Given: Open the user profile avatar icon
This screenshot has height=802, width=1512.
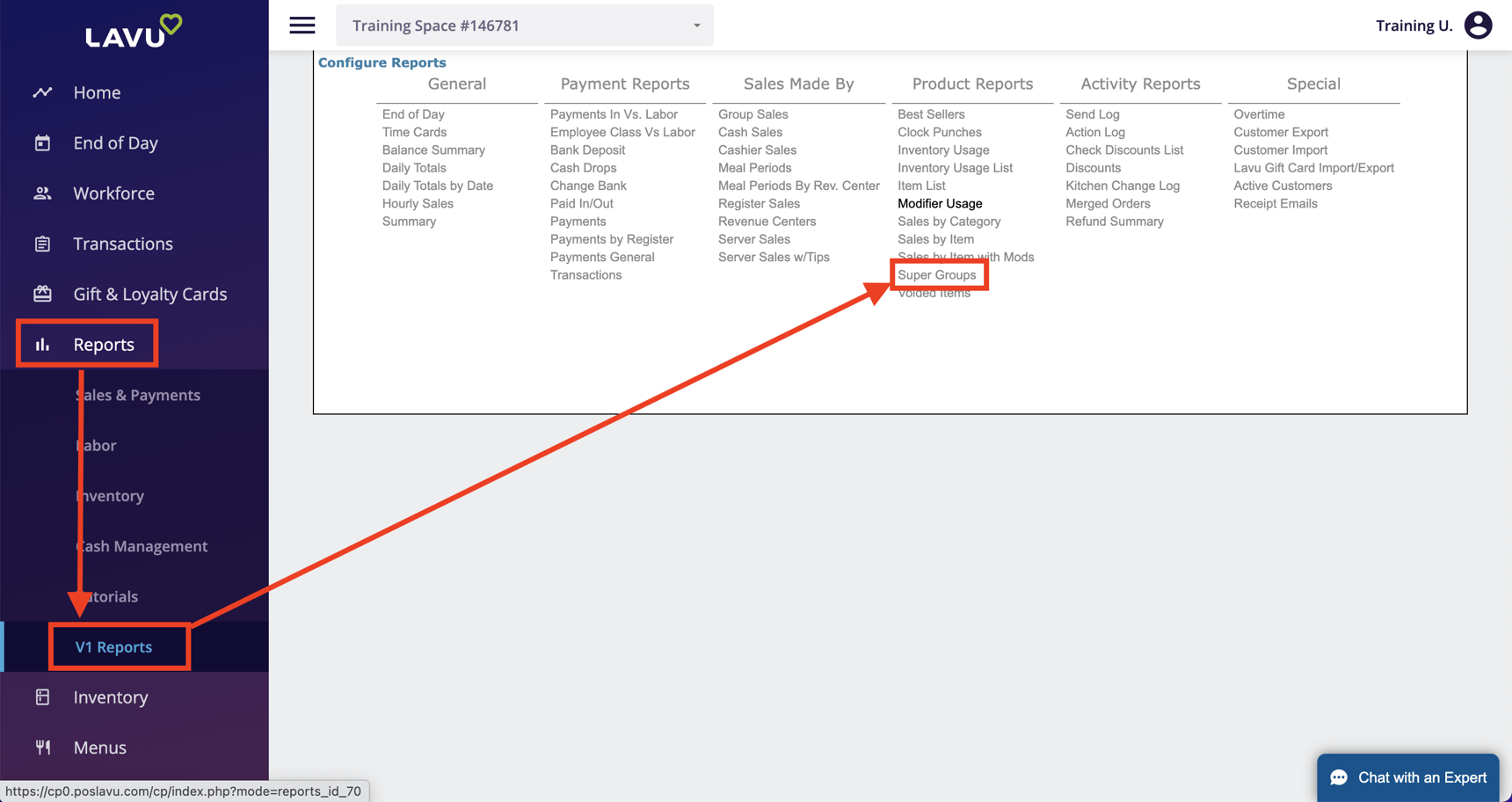Looking at the screenshot, I should [1478, 26].
